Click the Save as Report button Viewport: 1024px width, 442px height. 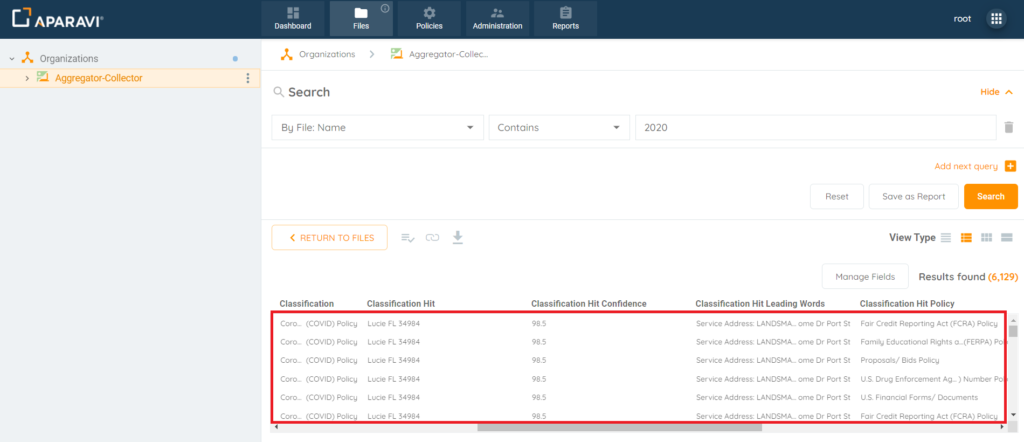click(912, 197)
